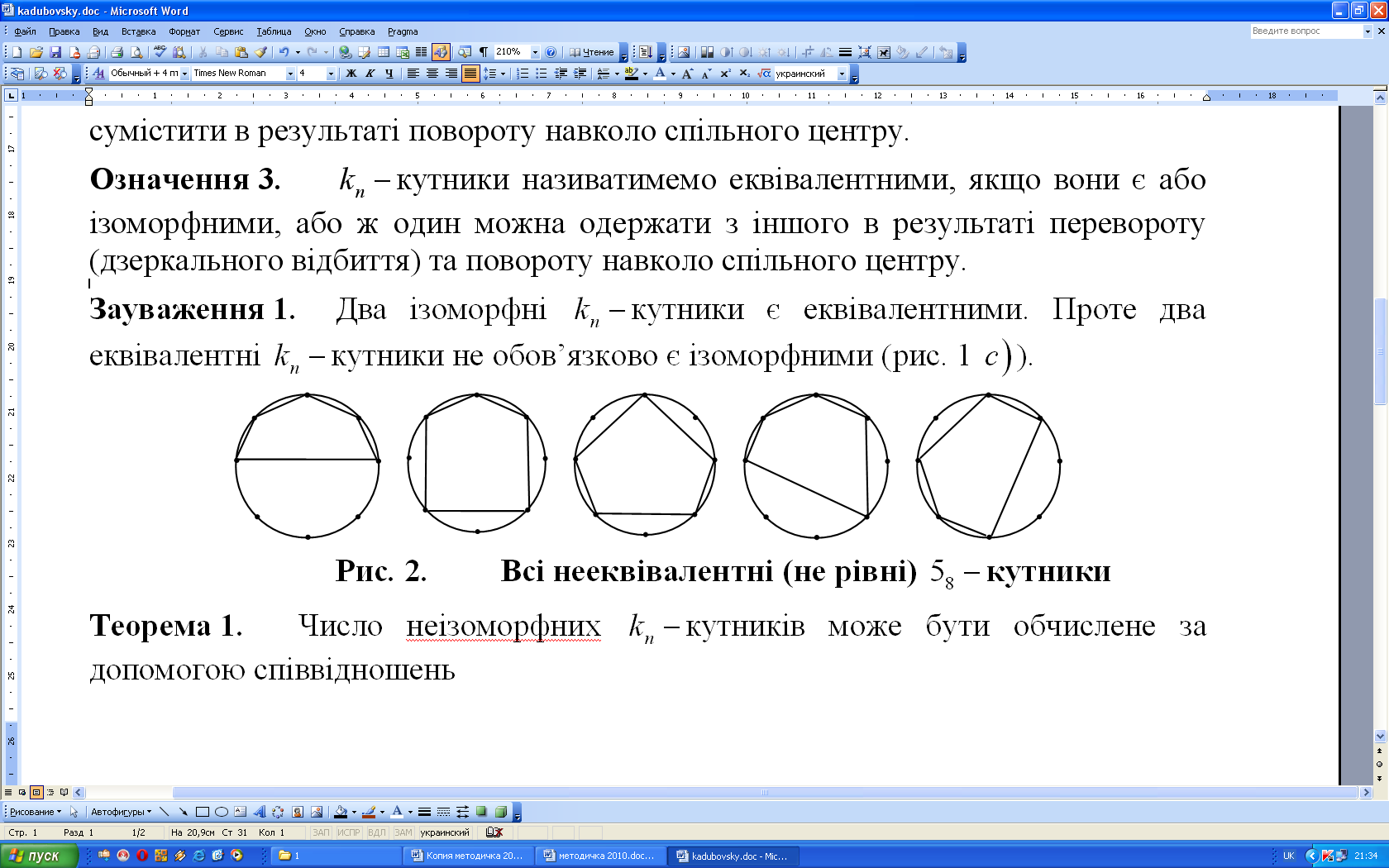1389x868 pixels.
Task: Toggle bold formatting
Action: coord(351,74)
